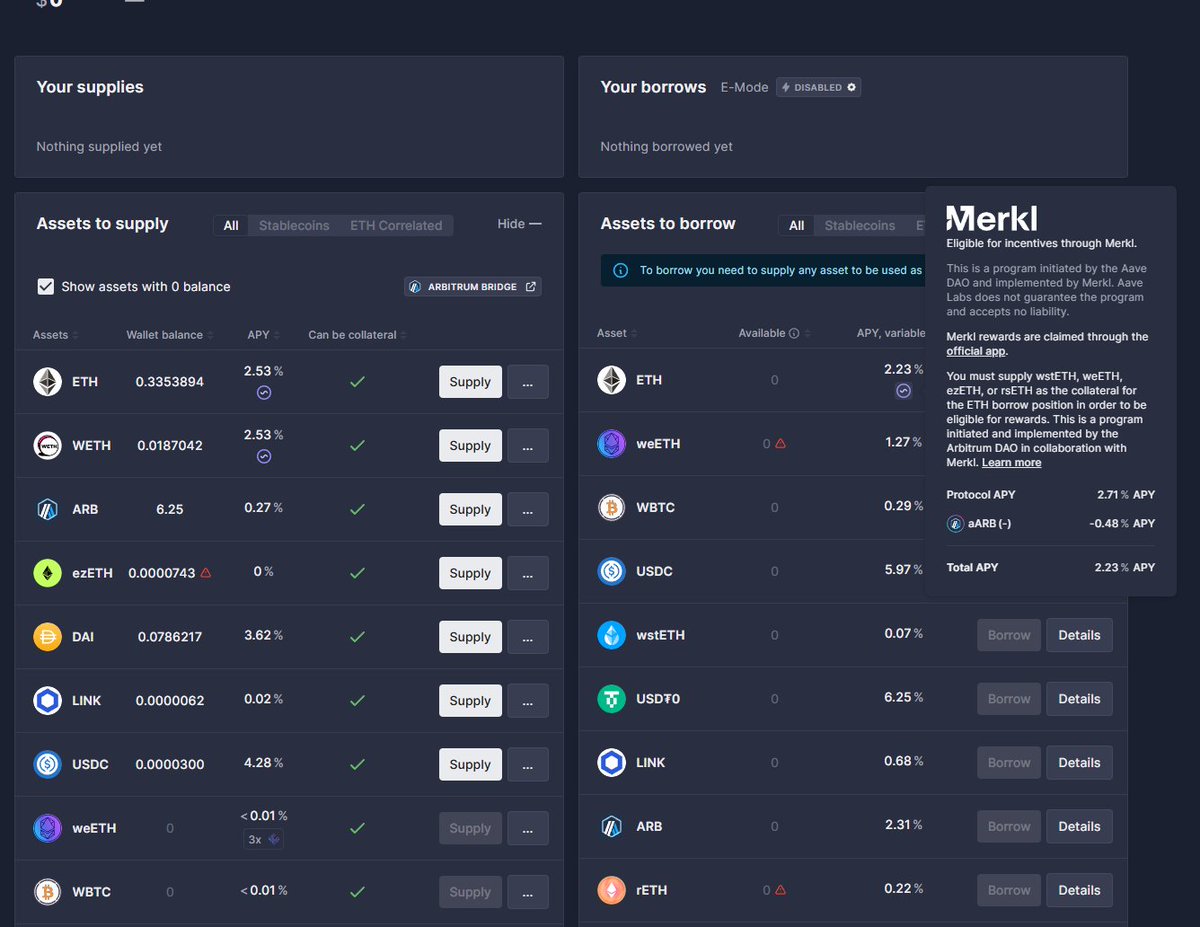Select the All tab in Assets to supply
The height and width of the screenshot is (927, 1200).
pos(231,226)
